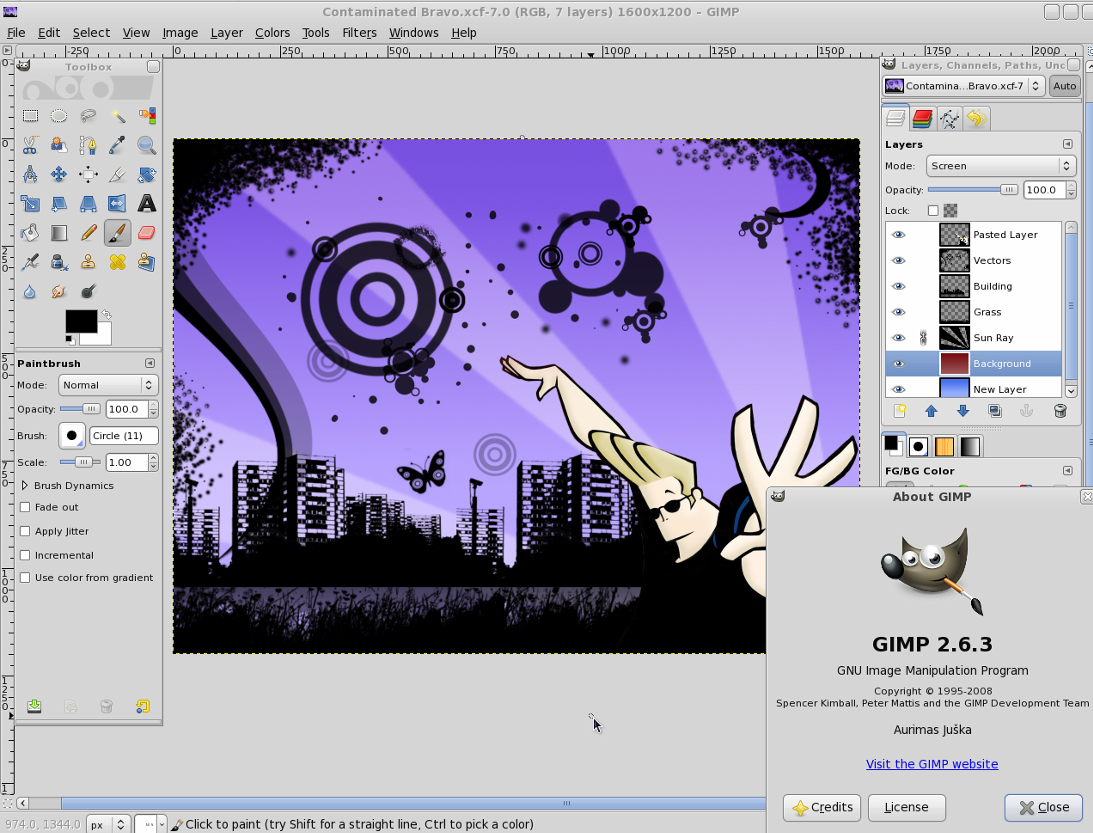1093x833 pixels.
Task: Select the Text tool
Action: [146, 204]
